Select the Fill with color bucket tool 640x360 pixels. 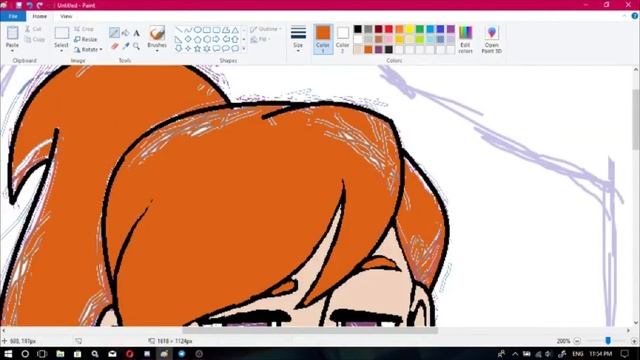tap(125, 33)
